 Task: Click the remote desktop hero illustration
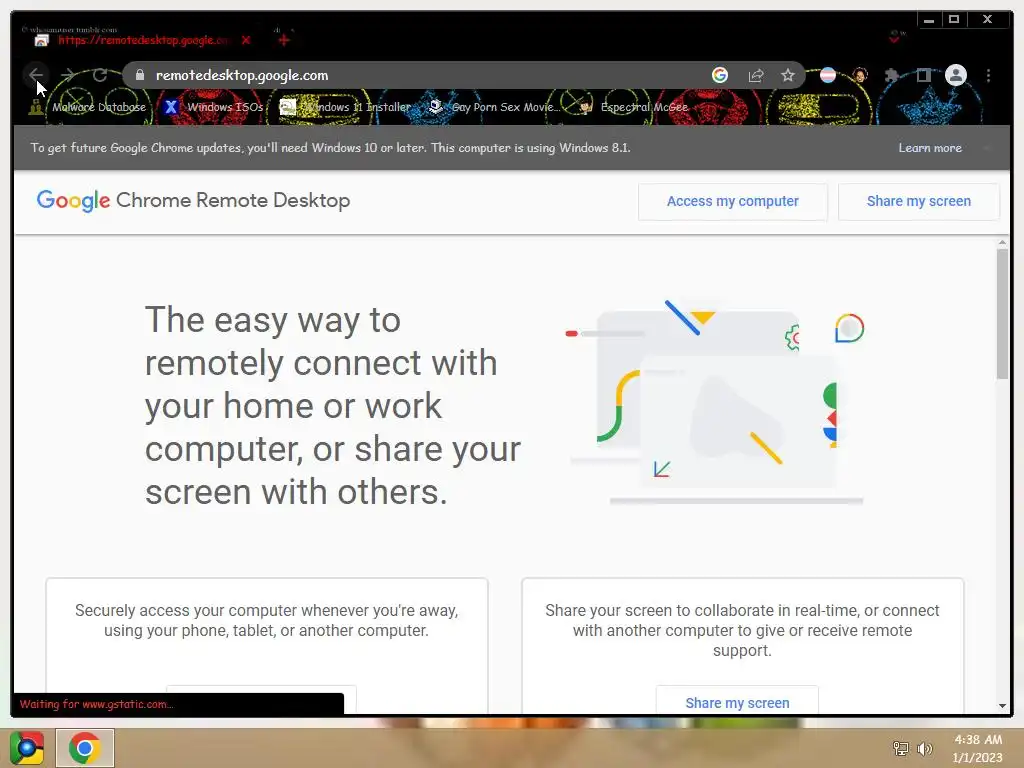coord(717,402)
